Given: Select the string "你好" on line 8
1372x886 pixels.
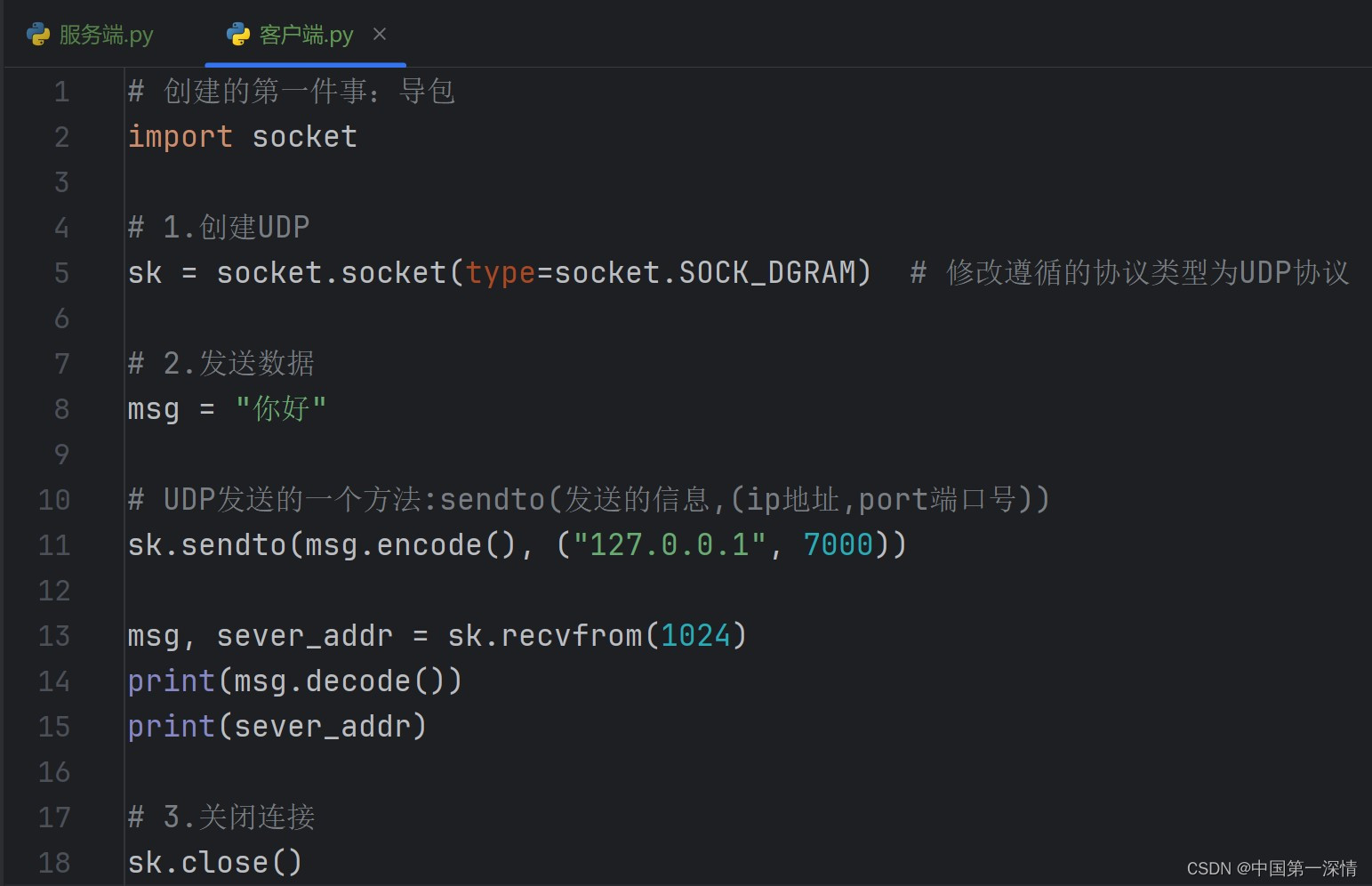Looking at the screenshot, I should point(280,408).
